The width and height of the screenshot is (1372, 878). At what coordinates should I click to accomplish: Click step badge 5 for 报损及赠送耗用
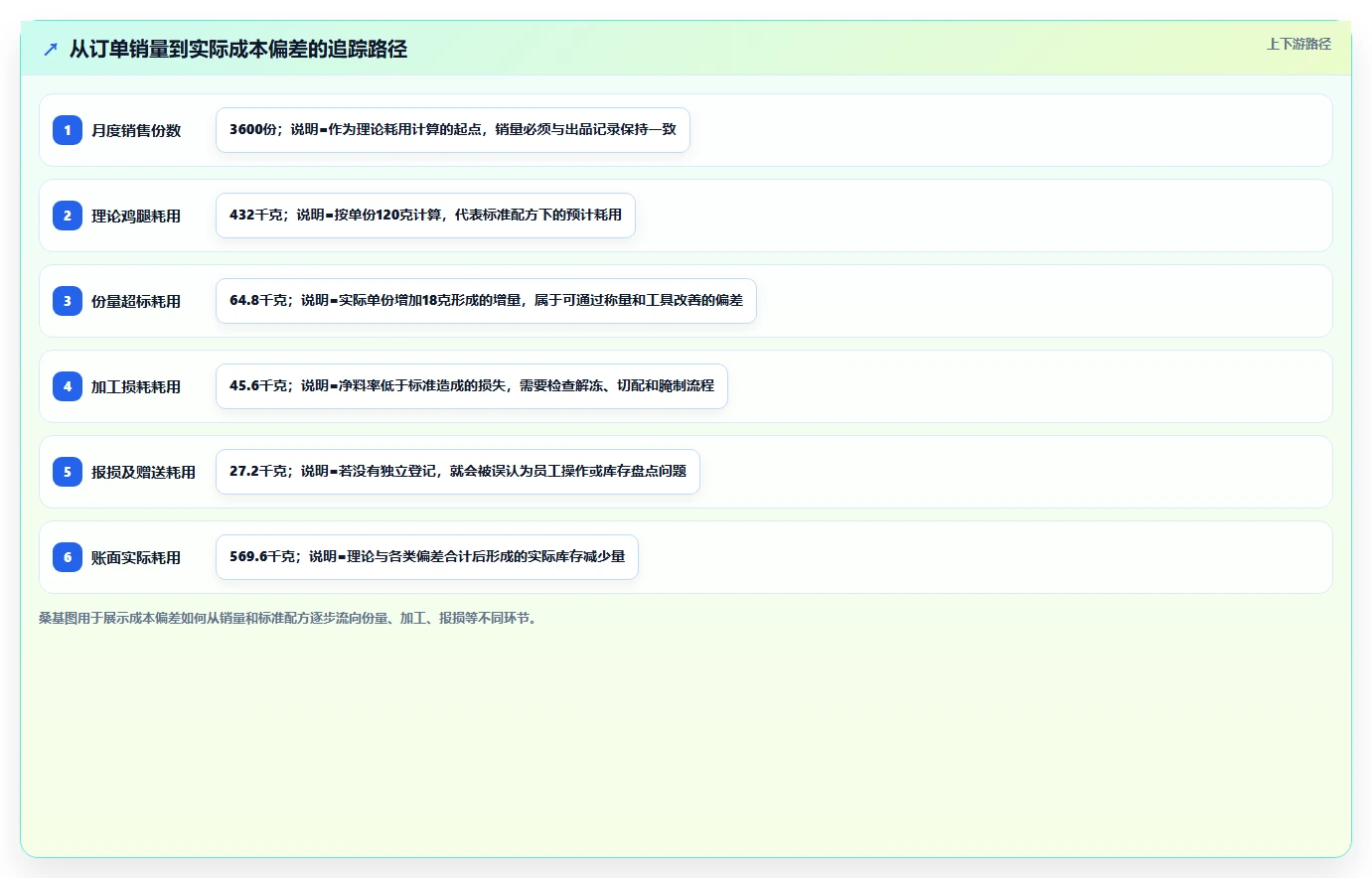(x=68, y=472)
